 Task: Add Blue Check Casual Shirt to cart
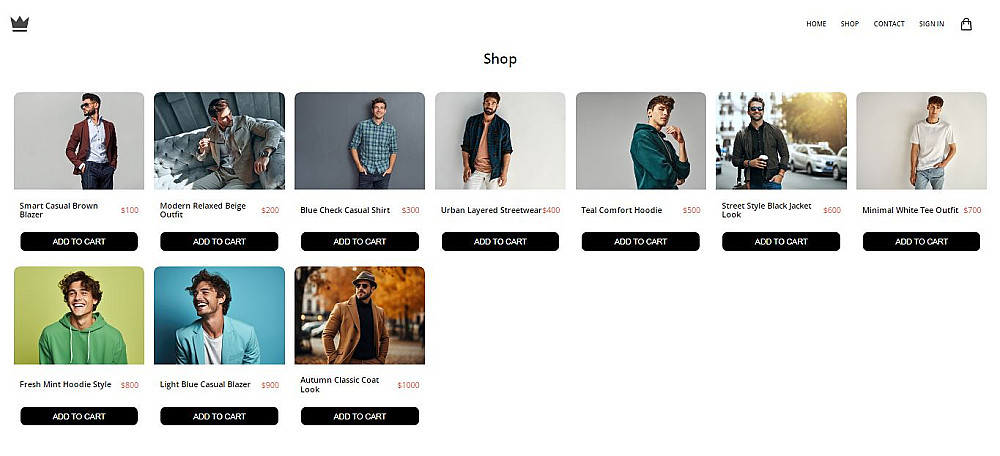click(x=360, y=241)
